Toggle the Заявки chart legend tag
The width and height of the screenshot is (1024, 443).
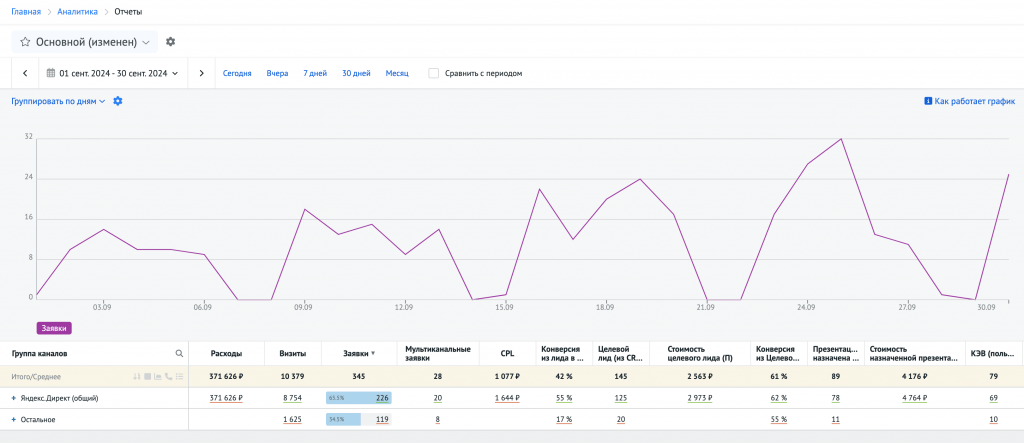click(x=54, y=327)
